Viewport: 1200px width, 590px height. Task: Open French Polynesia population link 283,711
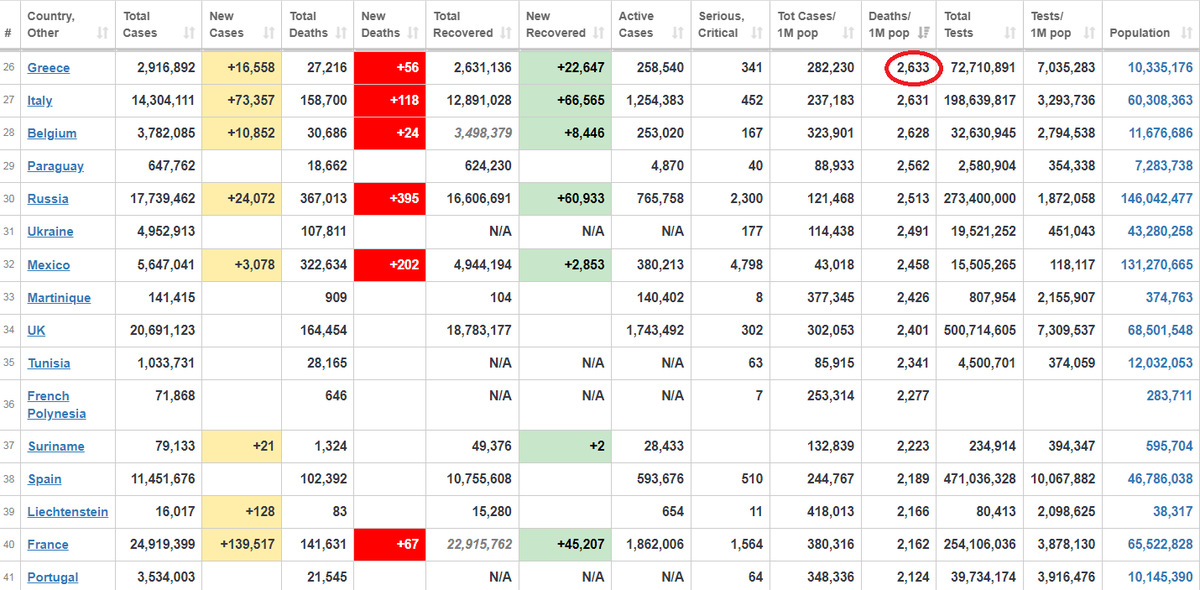(1169, 397)
